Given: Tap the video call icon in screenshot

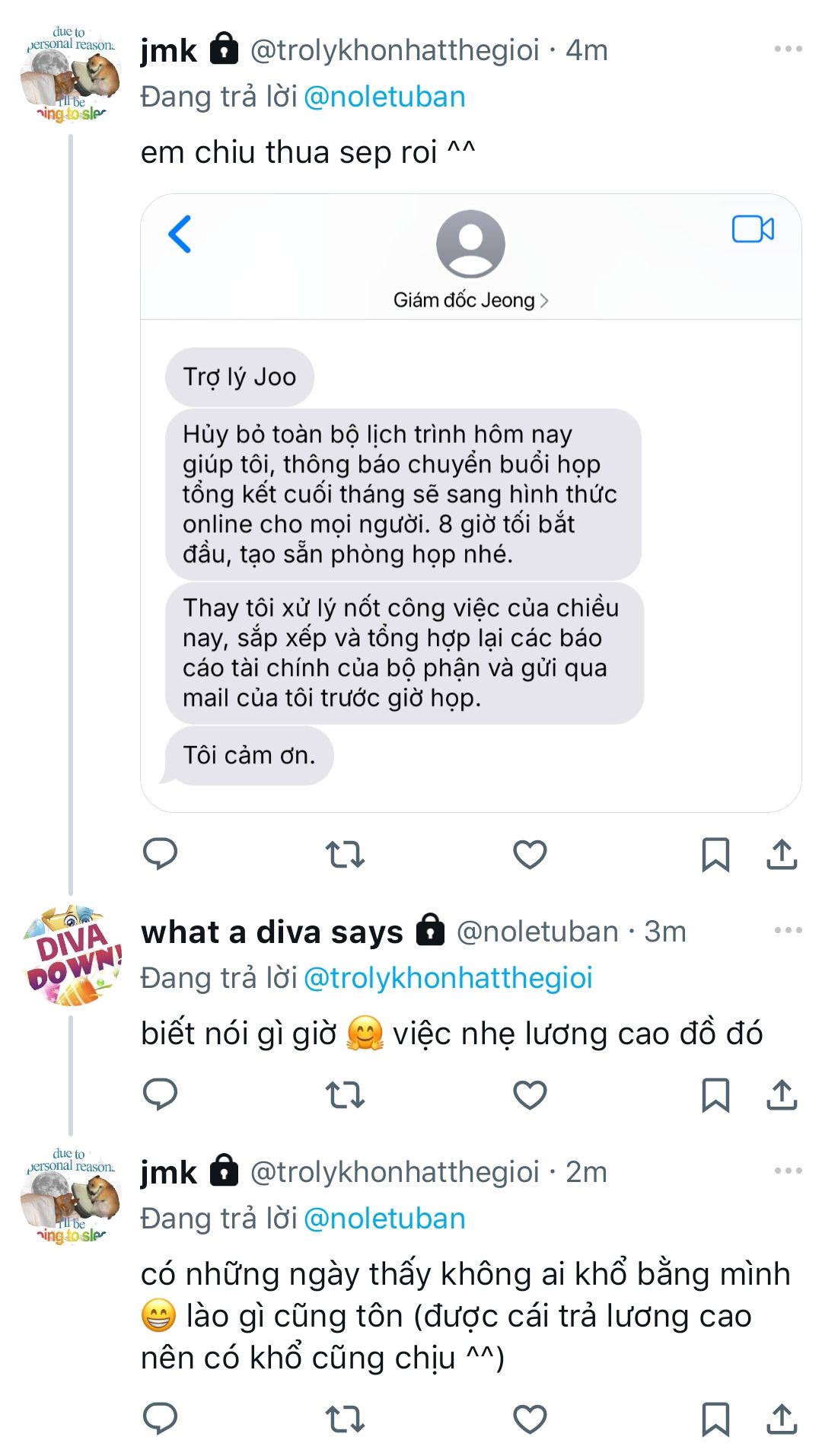Looking at the screenshot, I should click(x=753, y=229).
